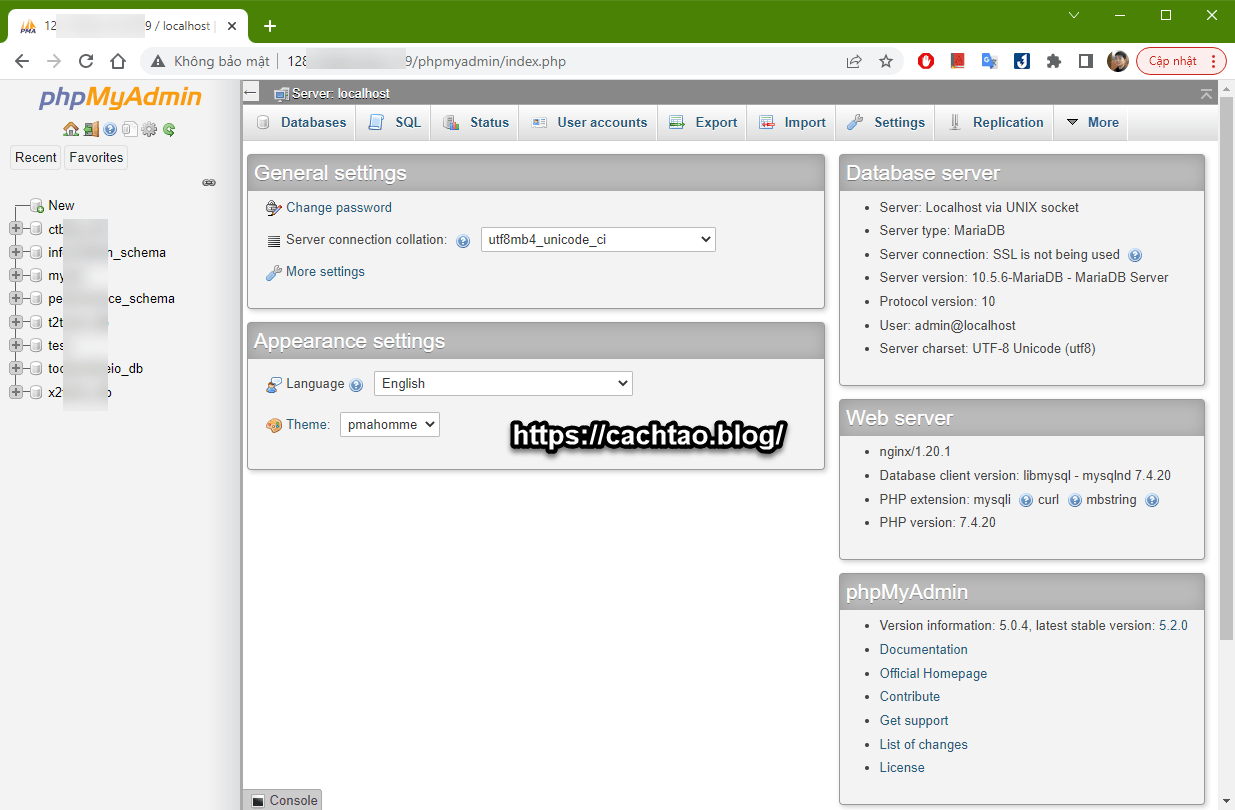Click New to create a database
This screenshot has width=1235, height=810.
coord(61,206)
